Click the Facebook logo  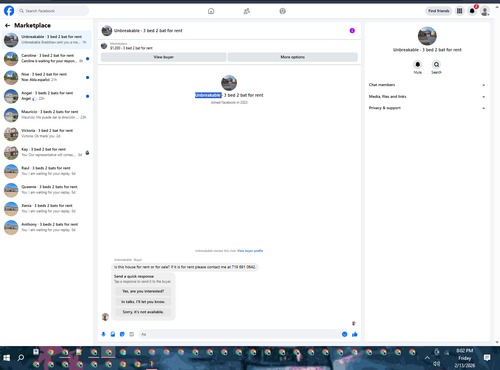(9, 11)
